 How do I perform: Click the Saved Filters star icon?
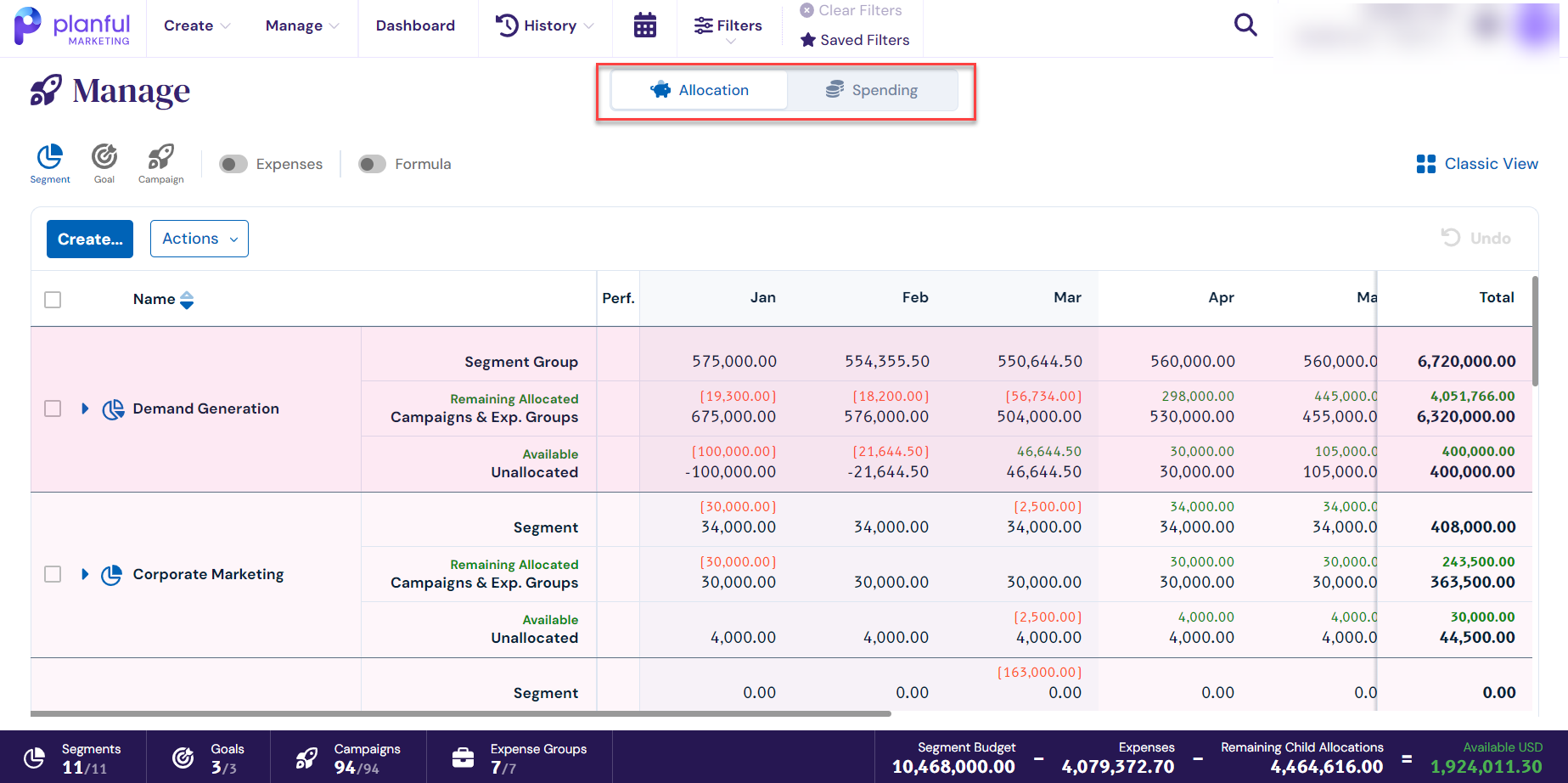[808, 40]
